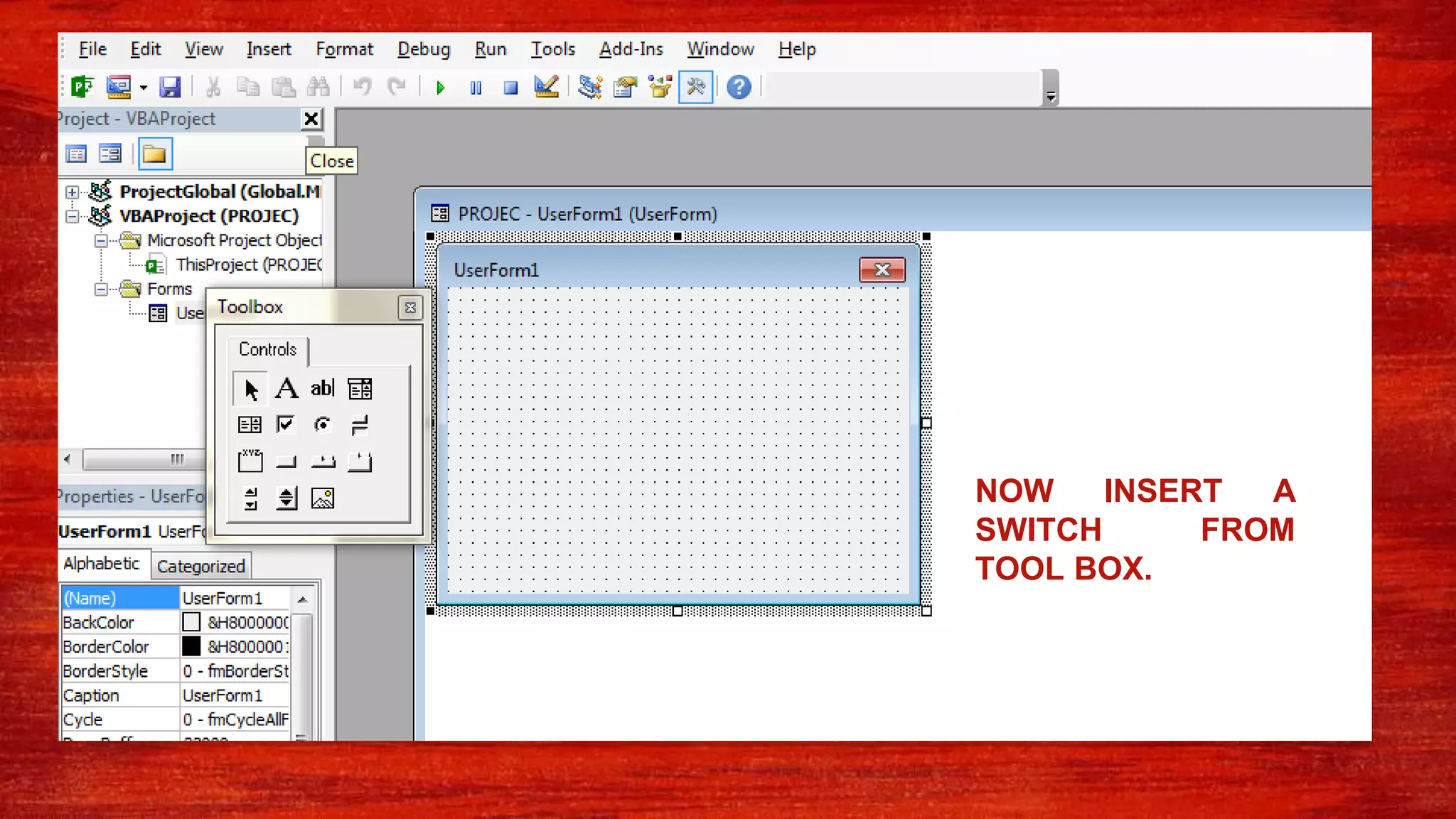The height and width of the screenshot is (819, 1456).
Task: Pick the CheckBox control in Toolbox
Action: [x=286, y=425]
